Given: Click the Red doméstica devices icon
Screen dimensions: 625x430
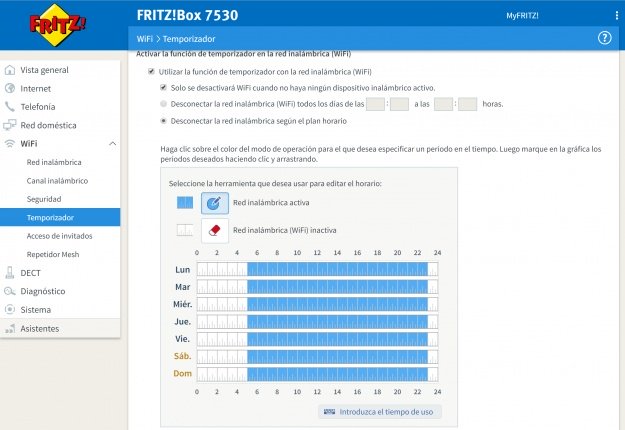Looking at the screenshot, I should click(x=10, y=125).
